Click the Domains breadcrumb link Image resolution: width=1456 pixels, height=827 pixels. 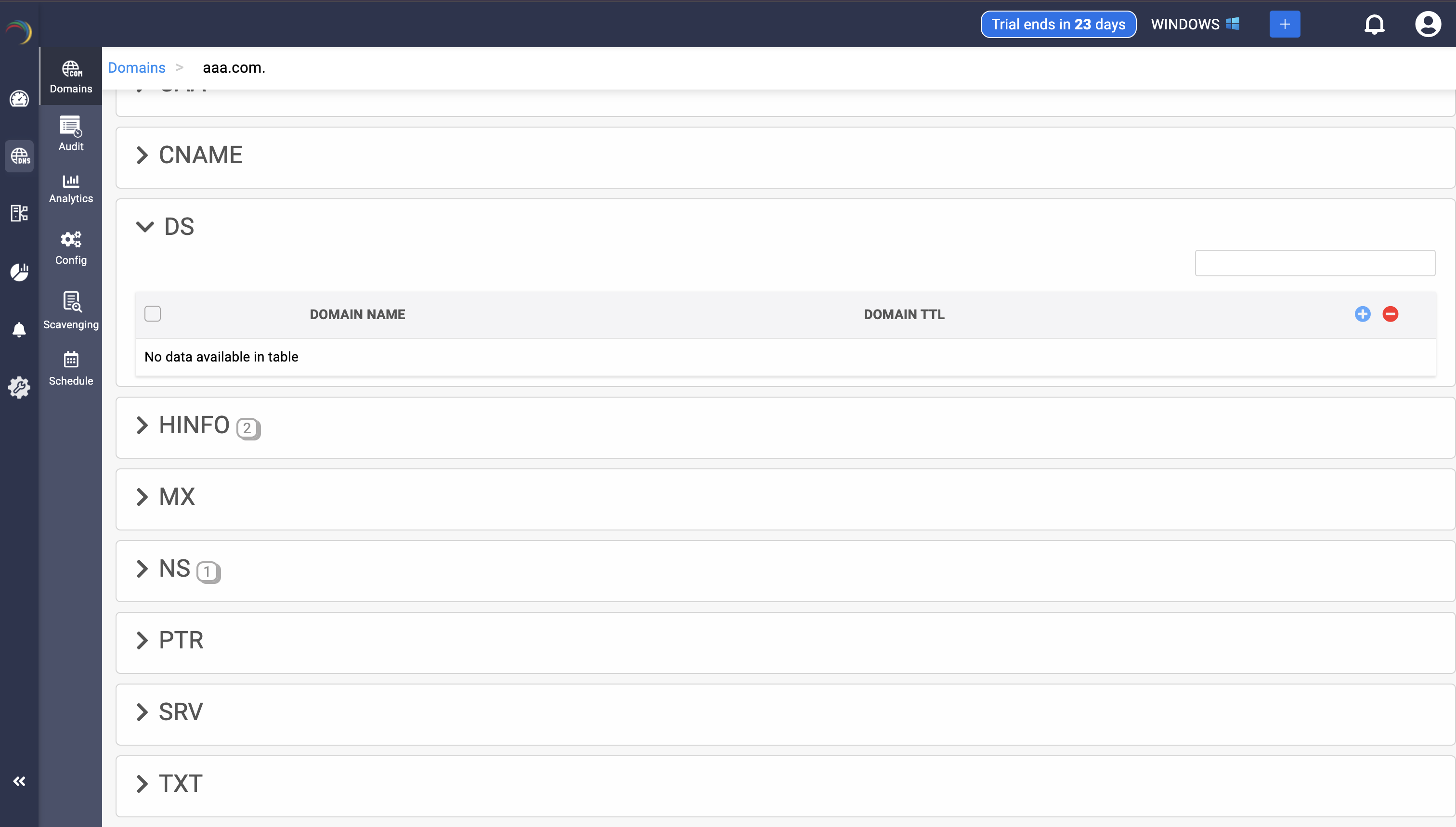click(136, 67)
